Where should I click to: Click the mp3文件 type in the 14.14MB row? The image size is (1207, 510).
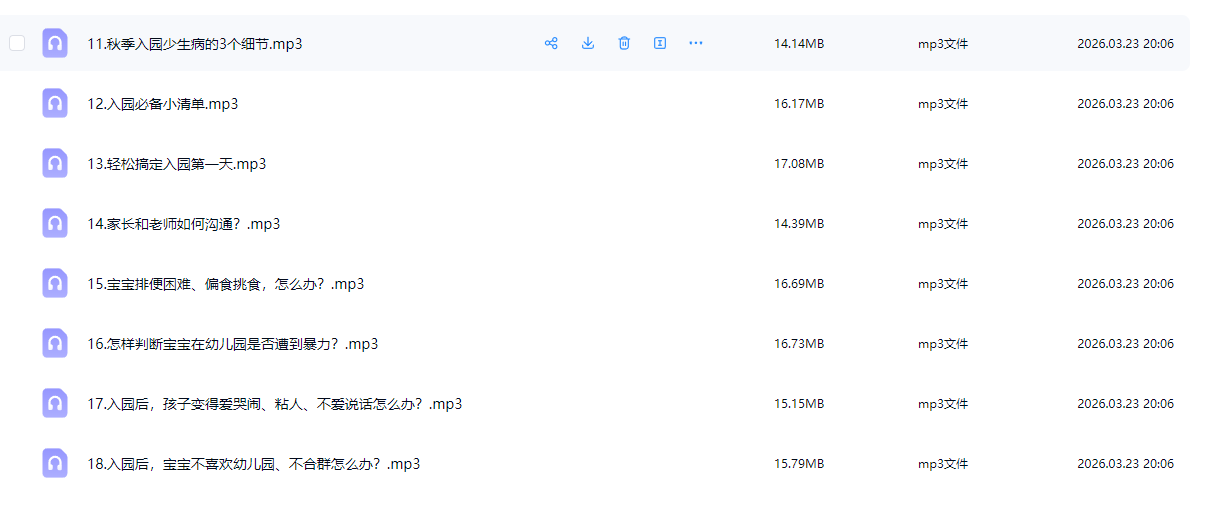pyautogui.click(x=943, y=44)
